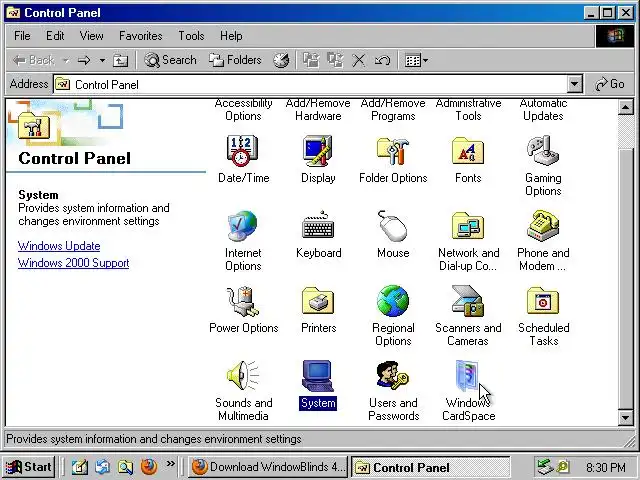Open the Power Options icon
Screen dimensions: 640x480
pos(243,301)
